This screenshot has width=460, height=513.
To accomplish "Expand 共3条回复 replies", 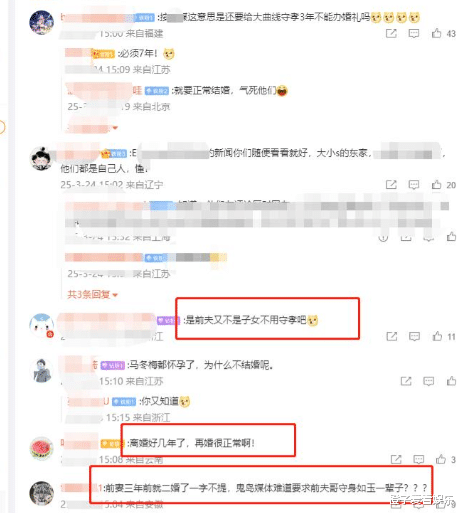I will (x=92, y=294).
